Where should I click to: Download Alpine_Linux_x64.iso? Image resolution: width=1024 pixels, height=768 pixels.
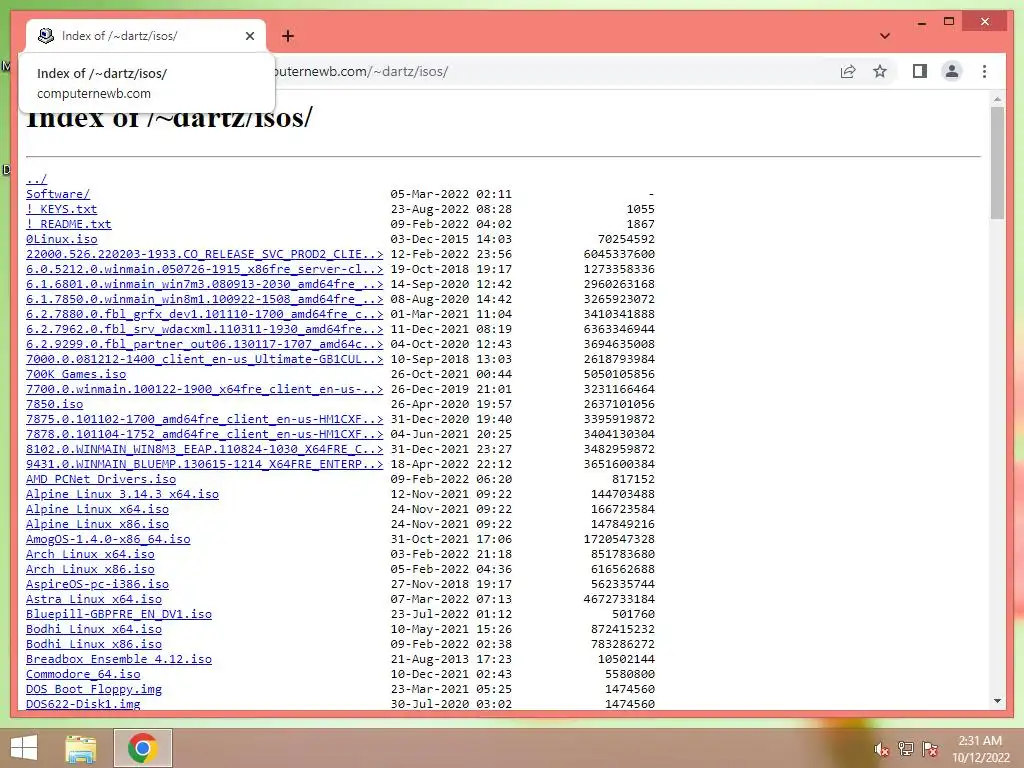pos(97,509)
